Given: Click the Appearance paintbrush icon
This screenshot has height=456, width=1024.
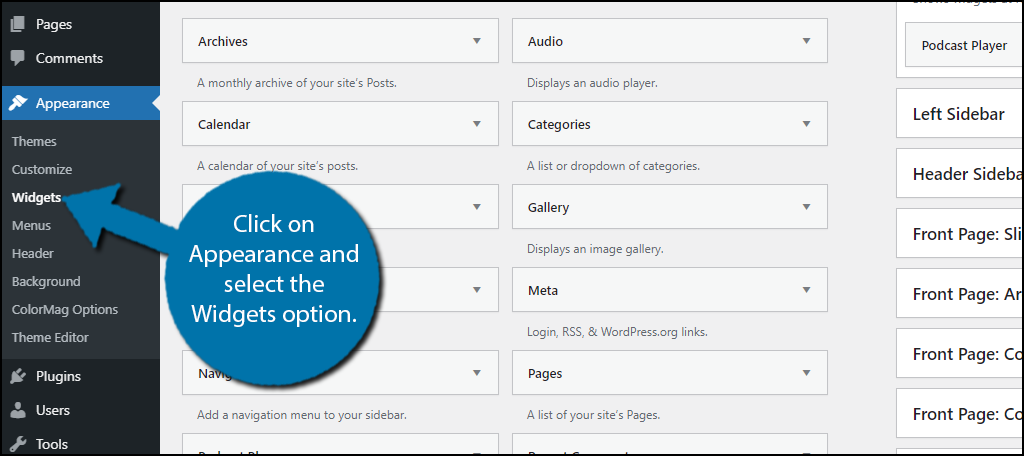Looking at the screenshot, I should [18, 103].
